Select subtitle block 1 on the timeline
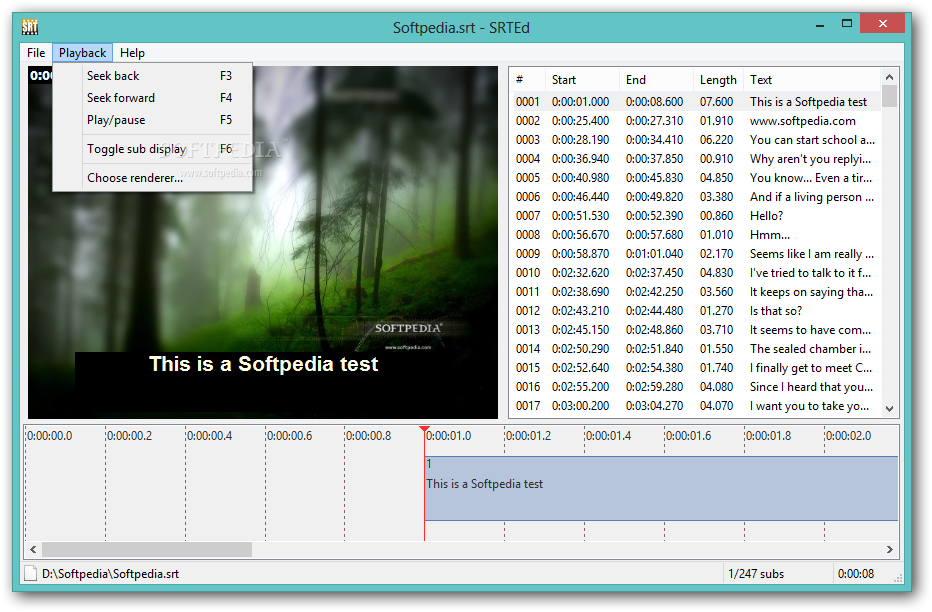 (661, 488)
